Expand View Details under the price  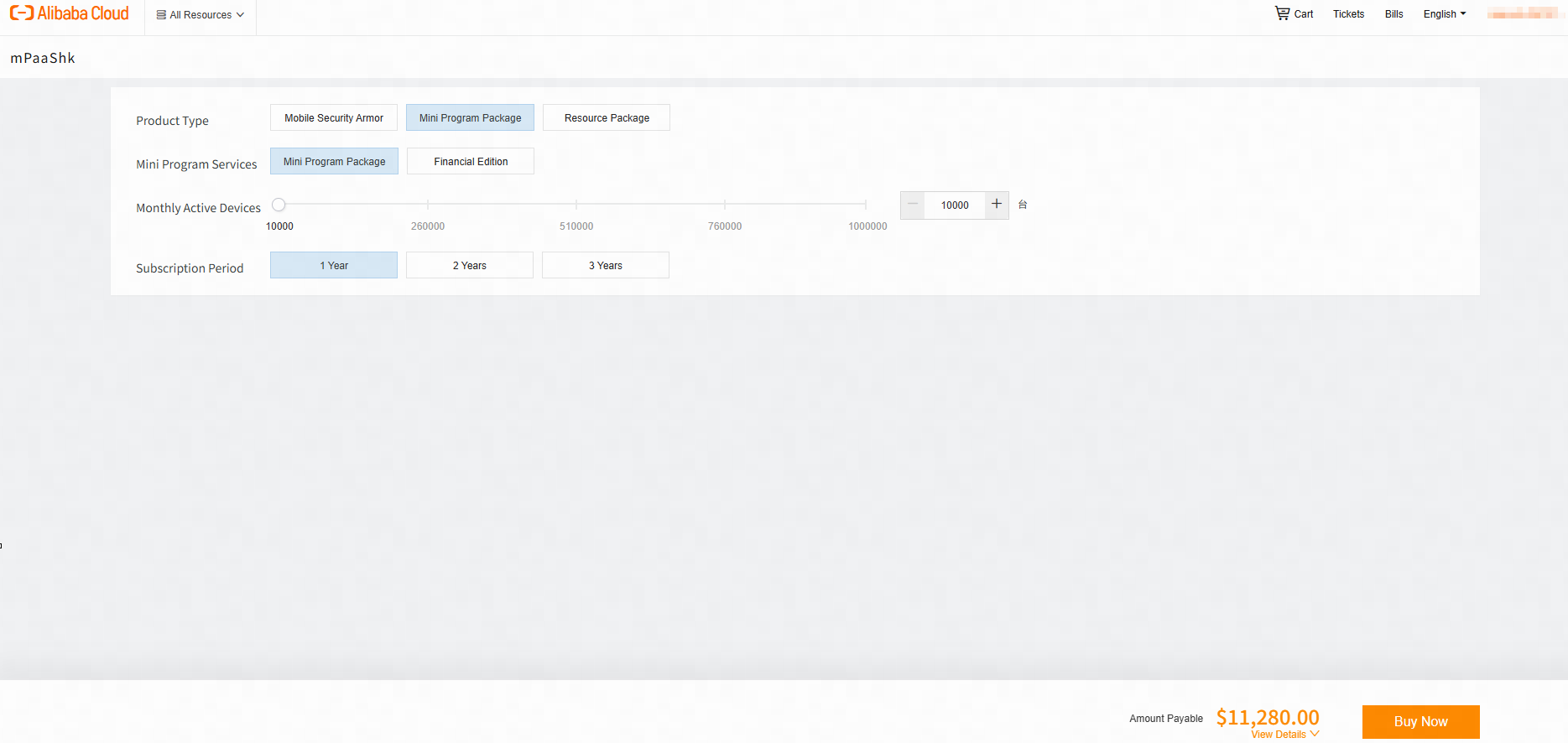(x=1284, y=735)
